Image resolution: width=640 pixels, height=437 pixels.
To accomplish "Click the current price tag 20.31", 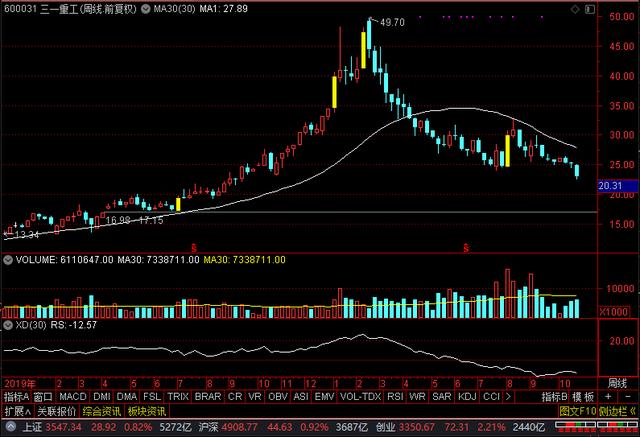I will click(x=618, y=186).
